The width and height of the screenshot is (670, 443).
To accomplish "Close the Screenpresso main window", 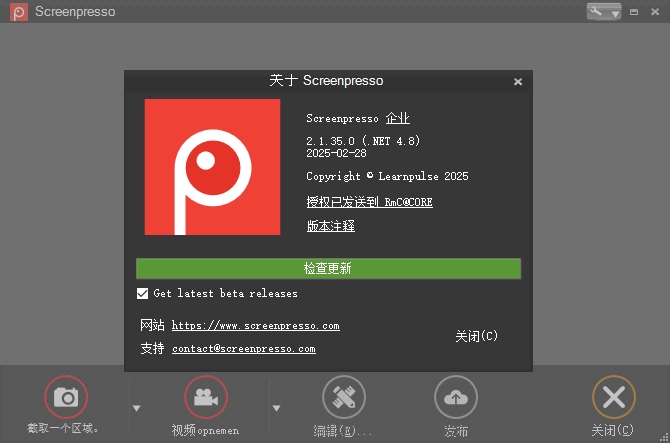I will pyautogui.click(x=655, y=12).
